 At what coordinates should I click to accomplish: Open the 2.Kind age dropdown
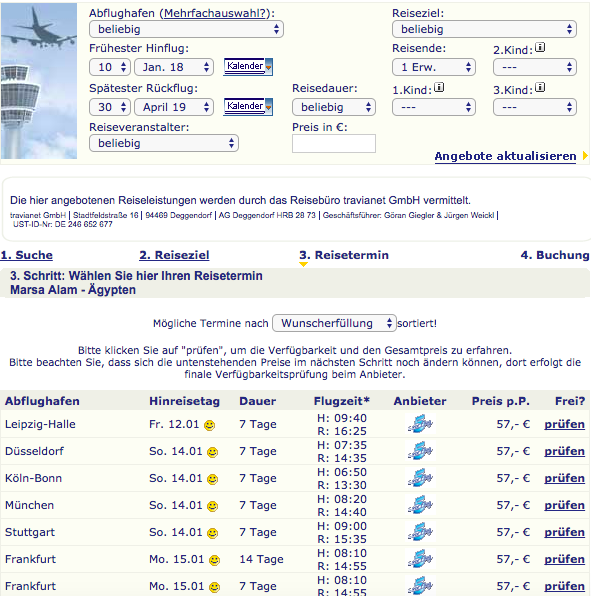(535, 67)
